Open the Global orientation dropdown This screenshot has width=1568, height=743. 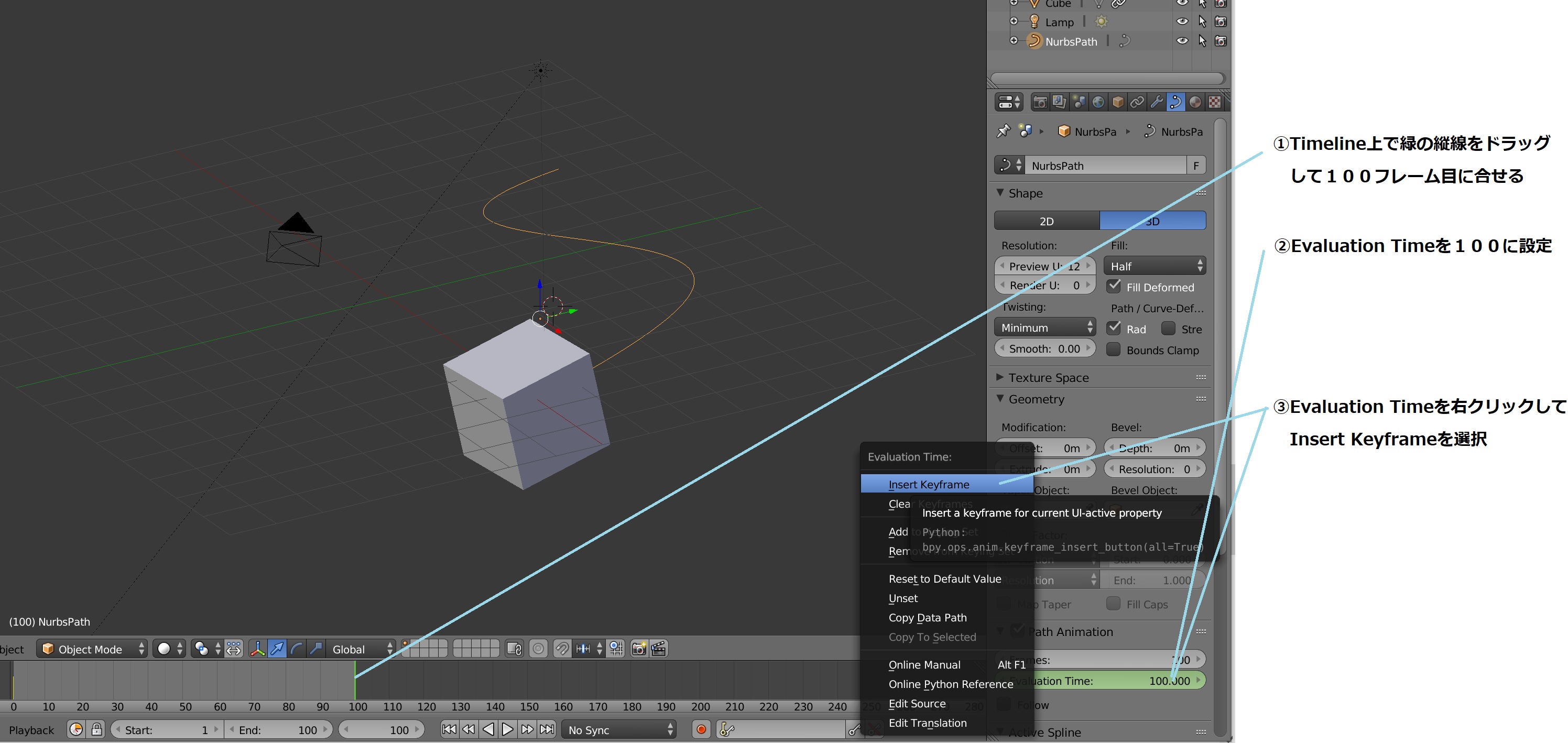click(361, 649)
